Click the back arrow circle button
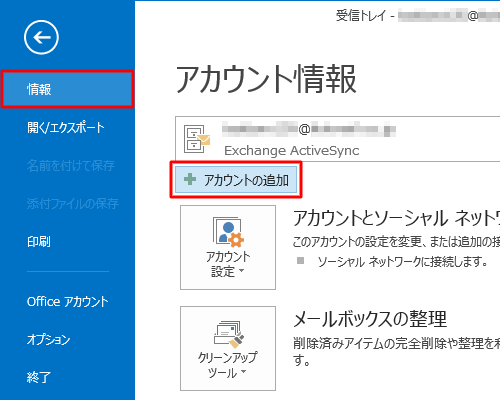This screenshot has height=400, width=500. coord(41,37)
